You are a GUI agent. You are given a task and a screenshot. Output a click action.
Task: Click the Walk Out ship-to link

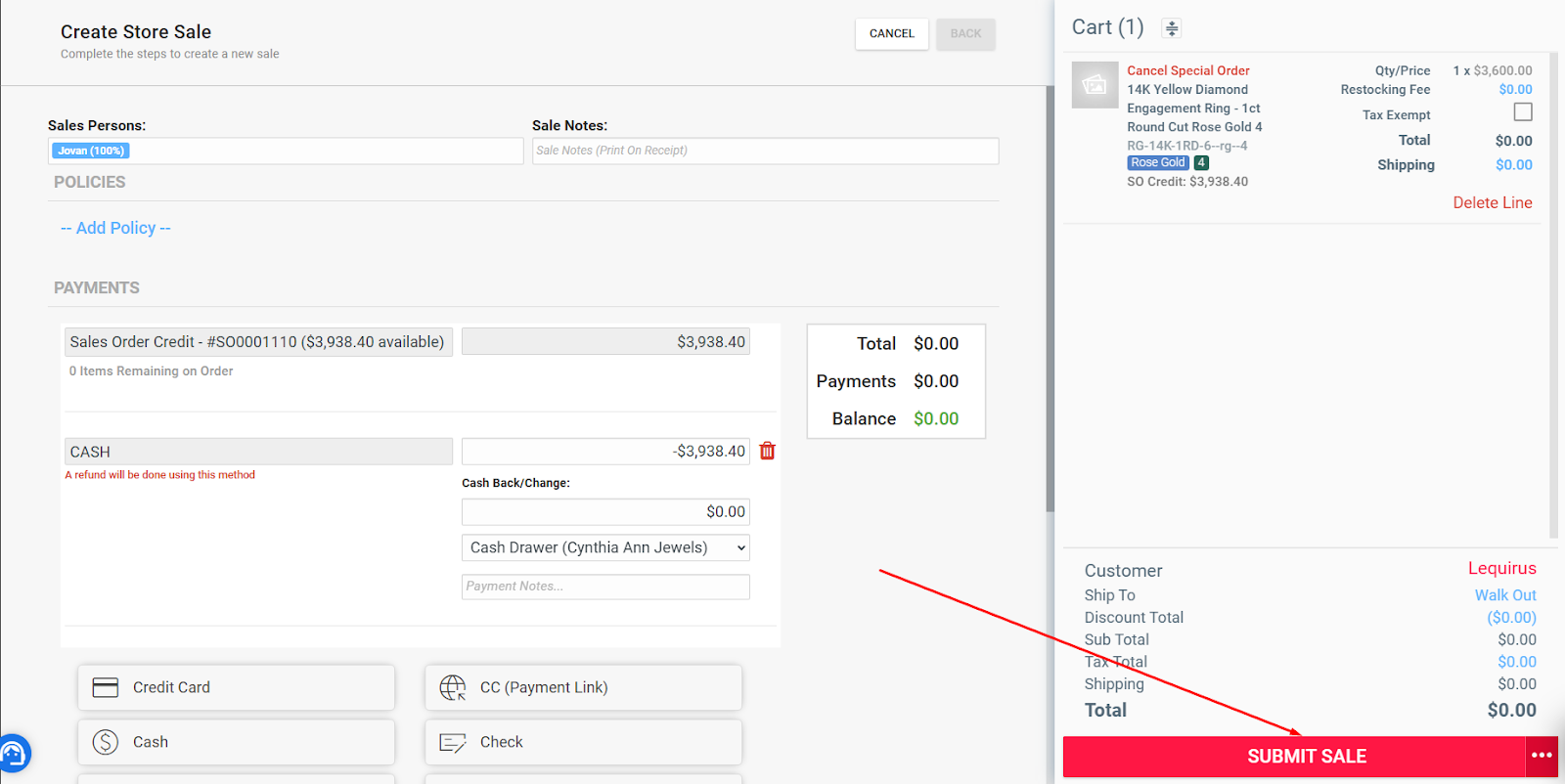coord(1505,594)
